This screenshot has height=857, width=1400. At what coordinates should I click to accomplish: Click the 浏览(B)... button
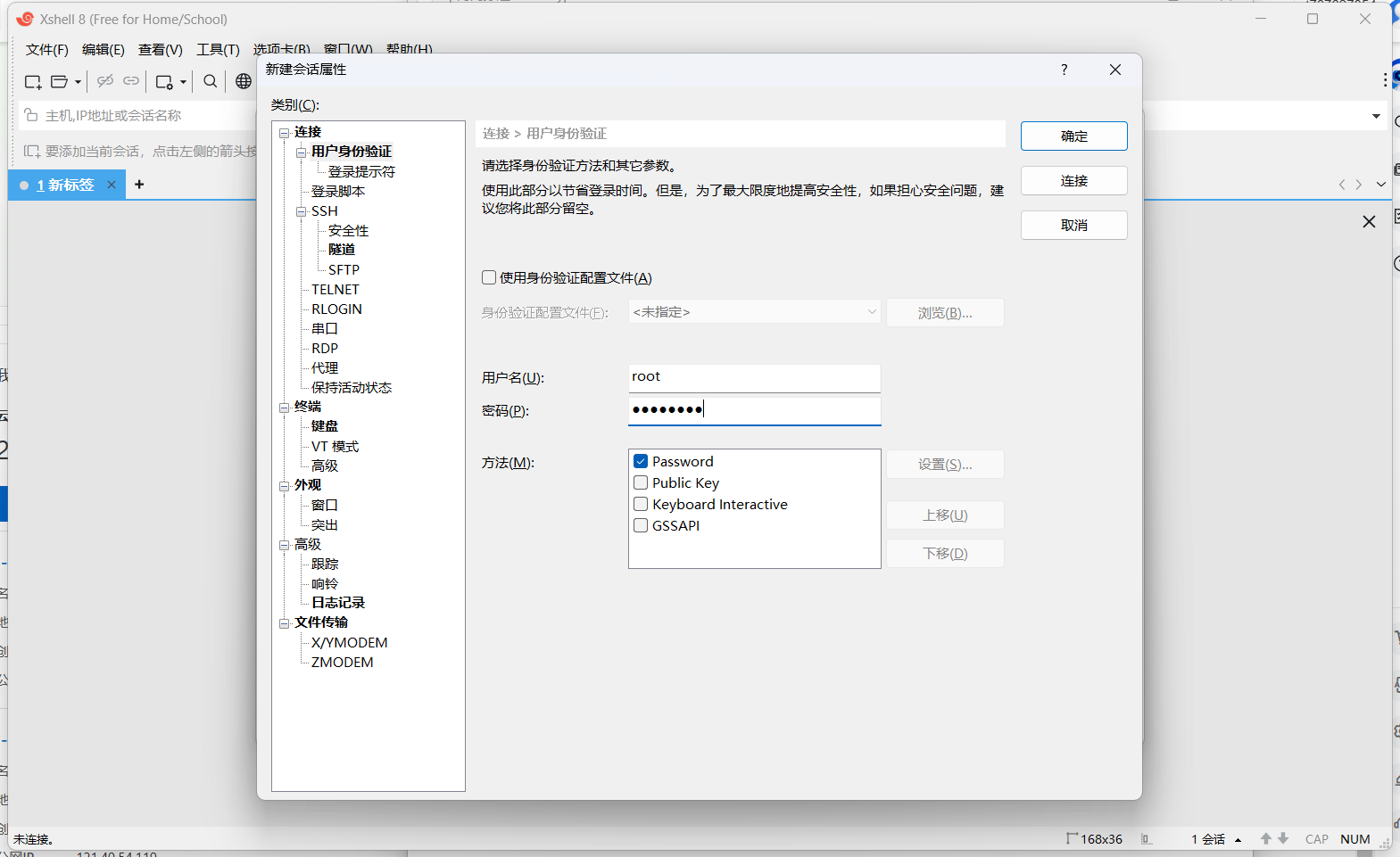945,312
